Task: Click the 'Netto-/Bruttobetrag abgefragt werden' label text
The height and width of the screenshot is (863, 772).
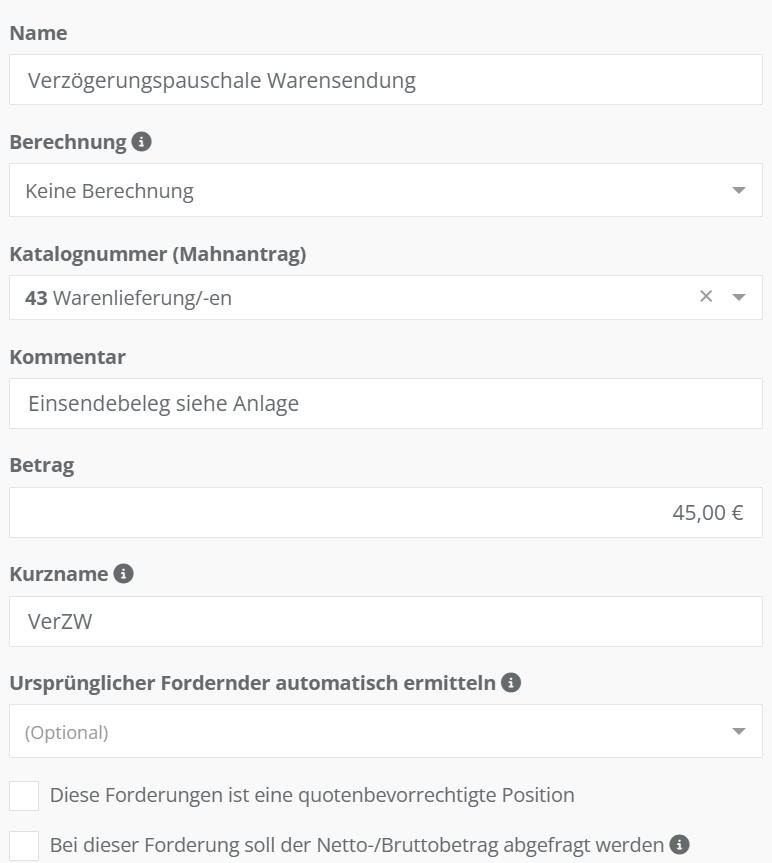Action: pos(357,845)
